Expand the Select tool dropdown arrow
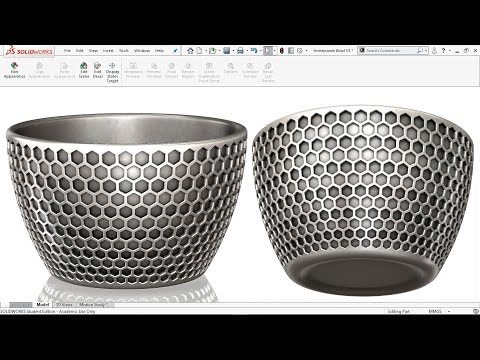Screen dimensions: 480x360 pos(274,51)
